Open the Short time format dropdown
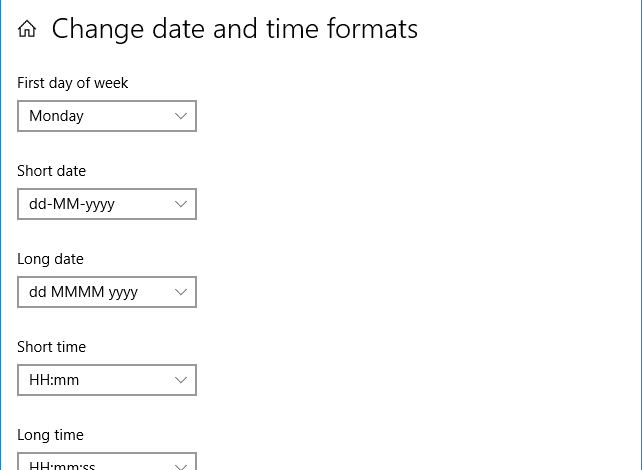Screen dimensions: 642x470 107,380
